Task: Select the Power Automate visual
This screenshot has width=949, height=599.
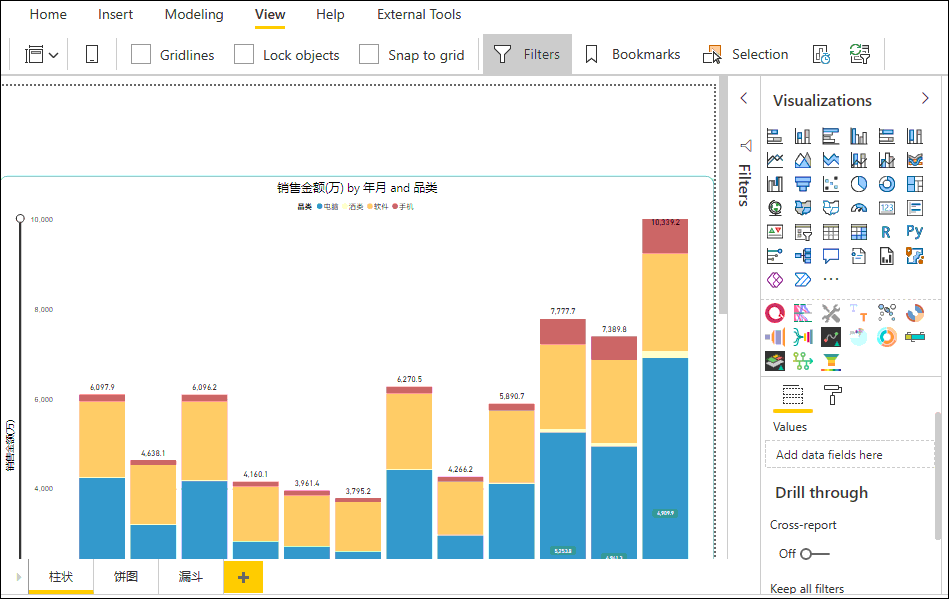Action: coord(803,280)
